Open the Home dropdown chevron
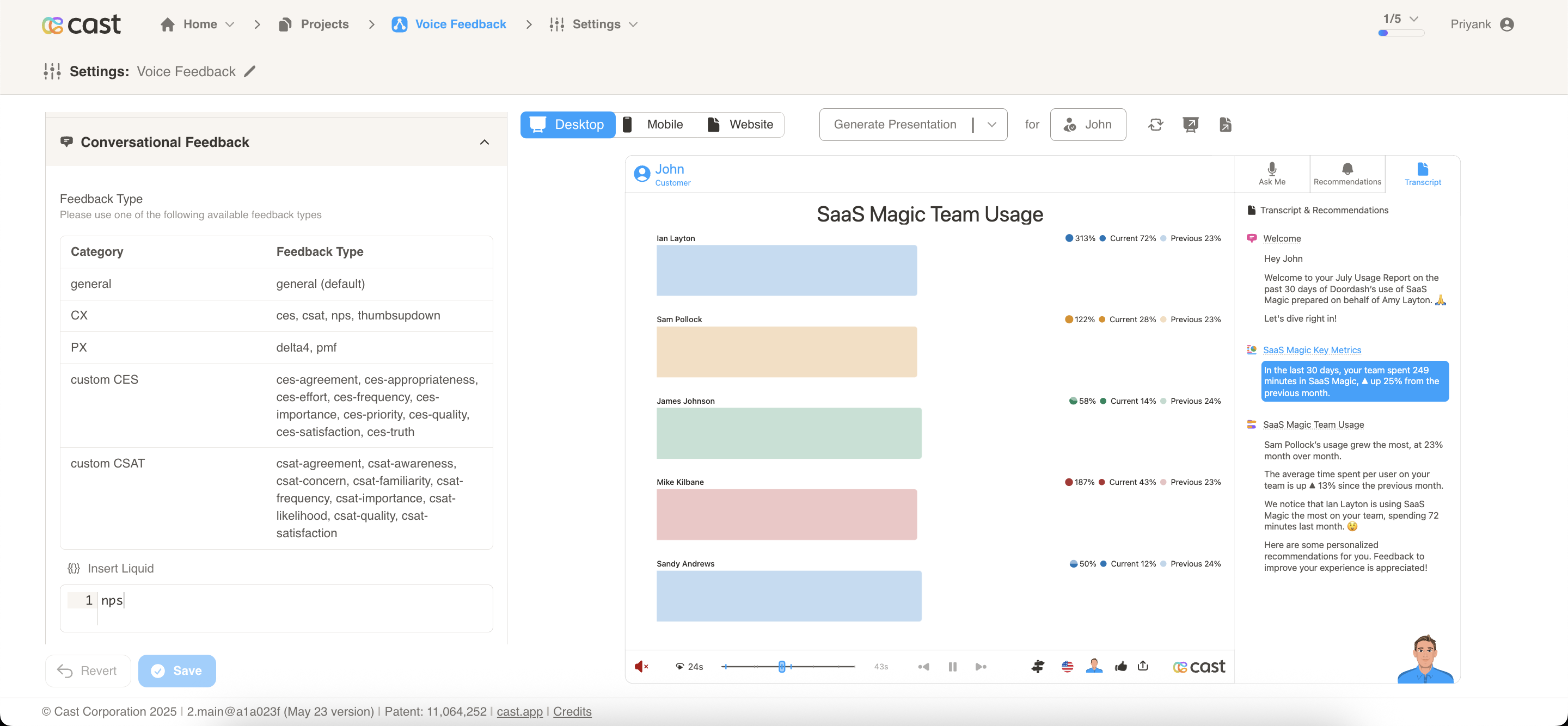The height and width of the screenshot is (726, 1568). pos(229,24)
